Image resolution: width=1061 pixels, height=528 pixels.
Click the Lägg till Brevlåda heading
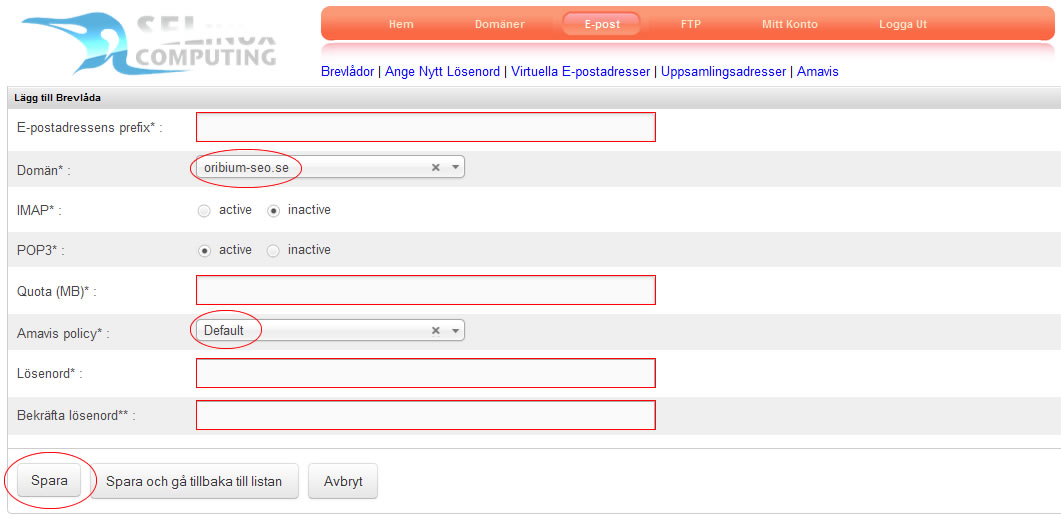[x=58, y=98]
